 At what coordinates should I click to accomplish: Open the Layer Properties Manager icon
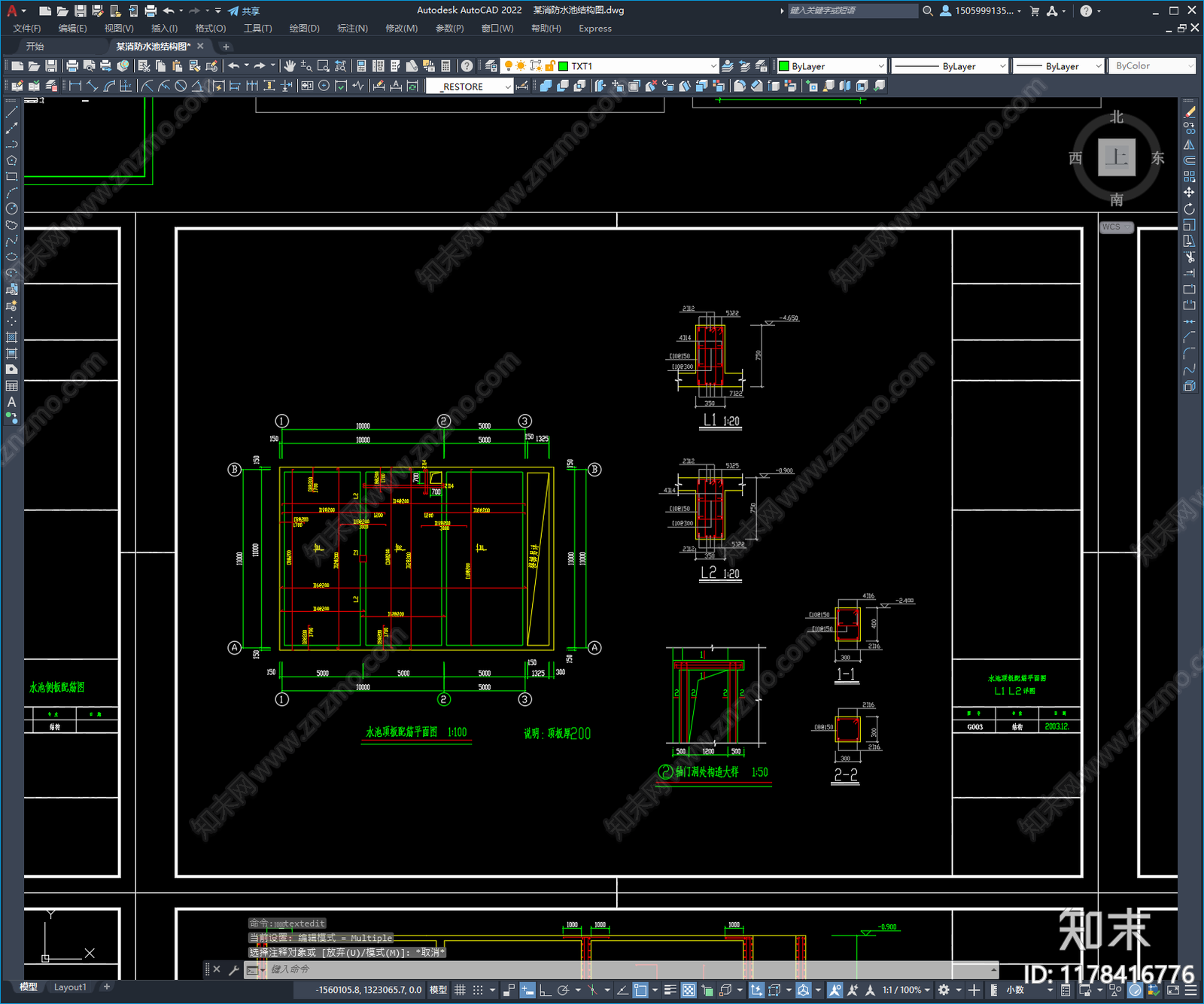(x=491, y=66)
